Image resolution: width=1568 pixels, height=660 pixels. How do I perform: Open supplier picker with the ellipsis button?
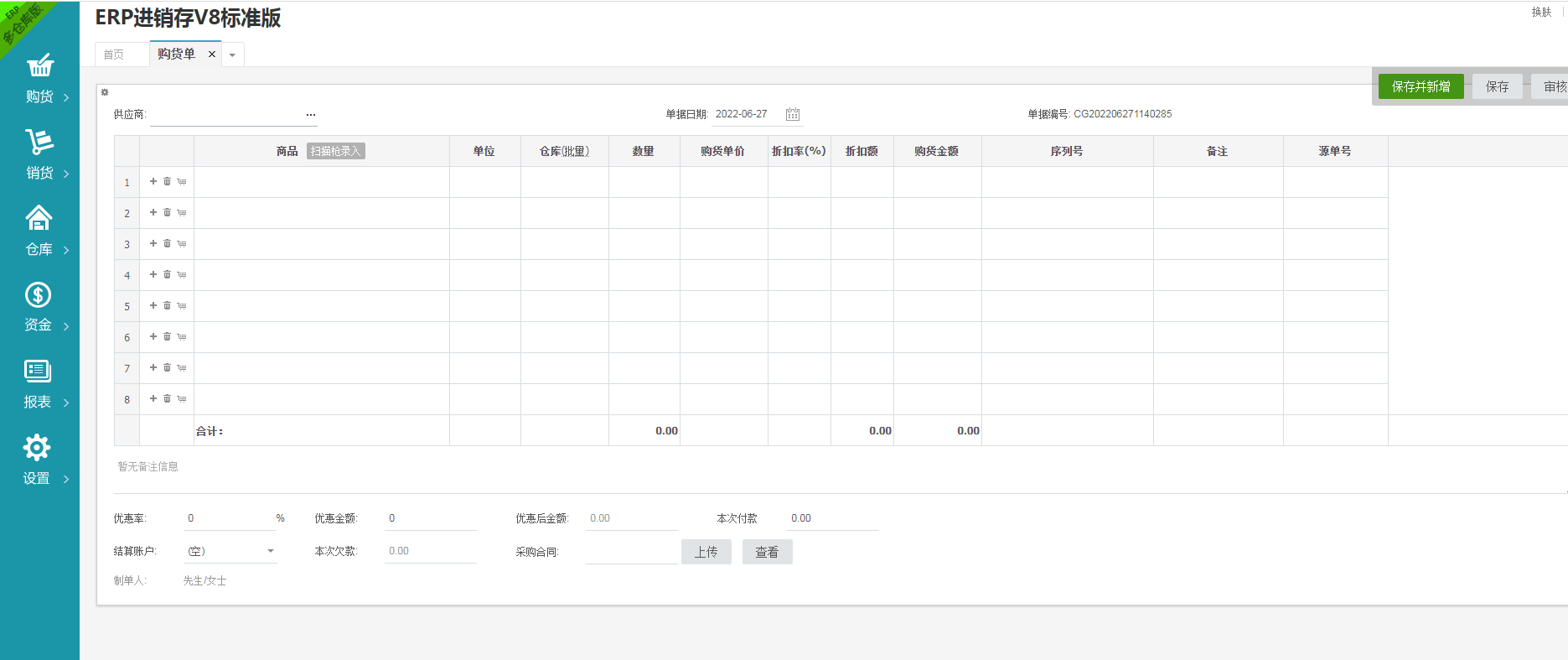point(311,114)
